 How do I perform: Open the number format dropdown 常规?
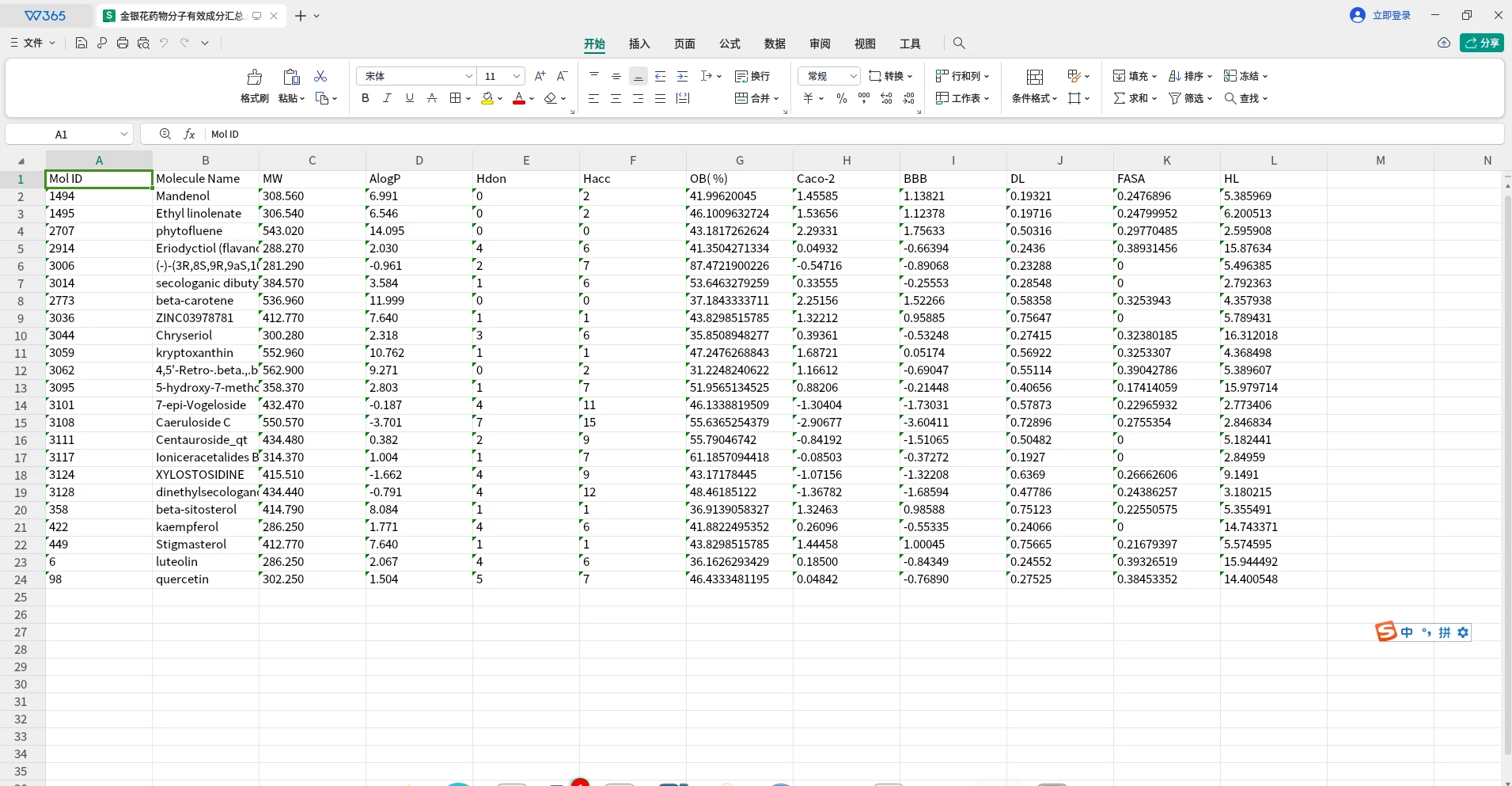pos(854,76)
